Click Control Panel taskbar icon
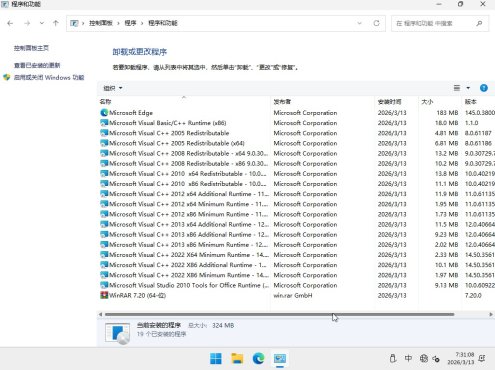This screenshot has height=370, width=495. (280, 359)
